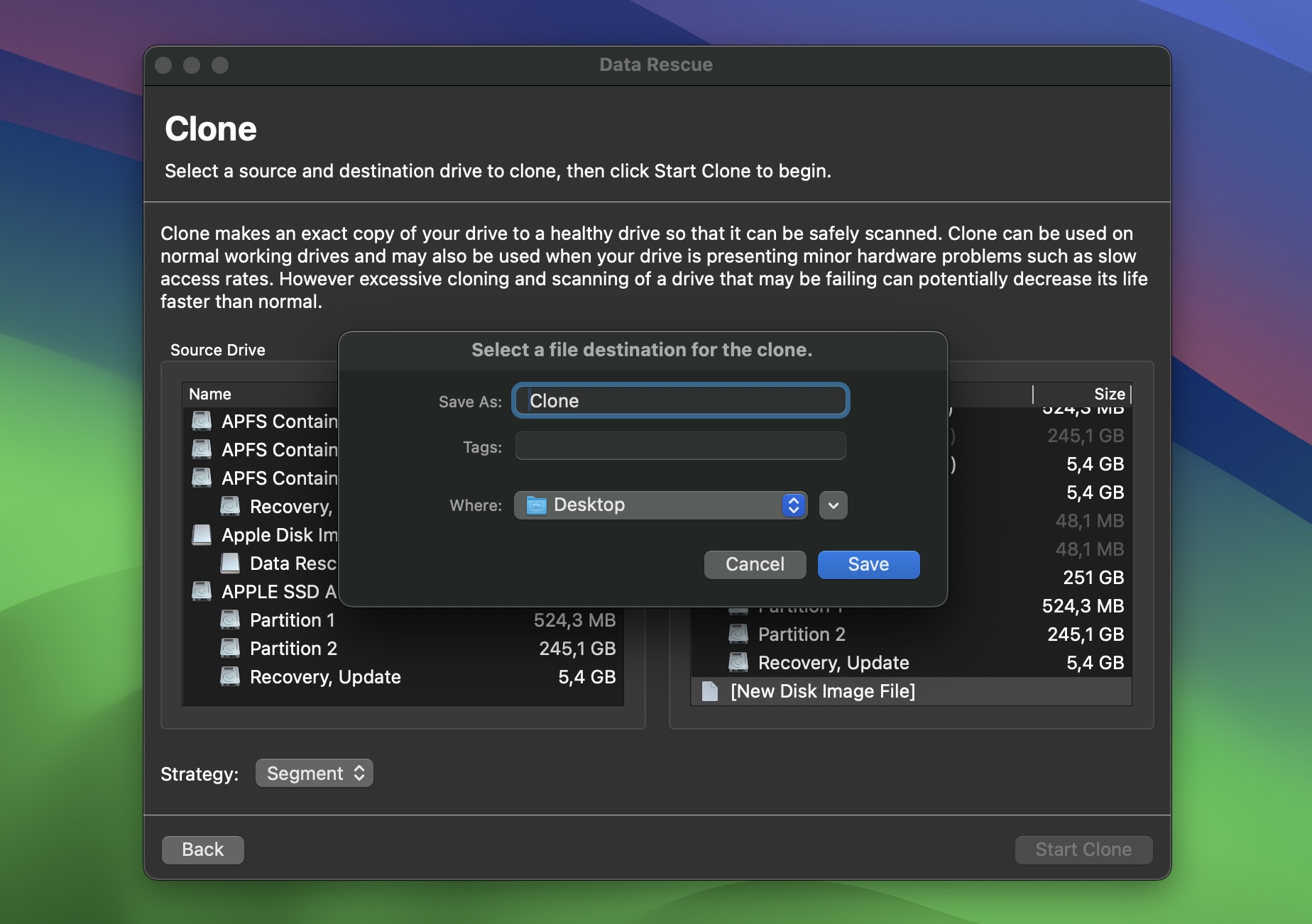Expand the save dialog with chevron button
The width and height of the screenshot is (1312, 924).
click(x=833, y=505)
